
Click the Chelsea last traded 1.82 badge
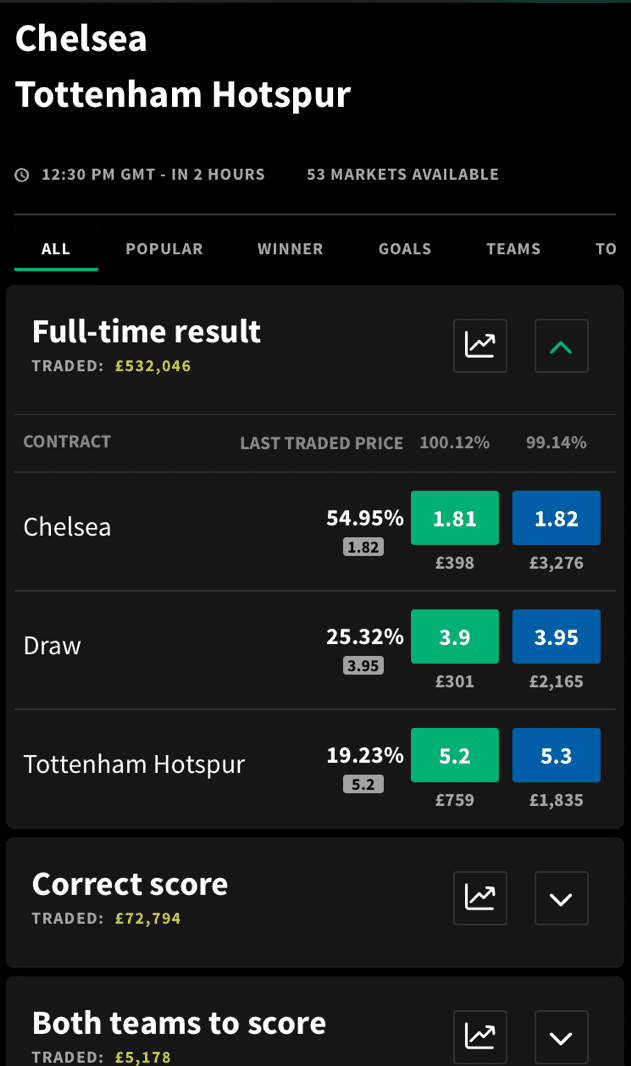pos(363,547)
